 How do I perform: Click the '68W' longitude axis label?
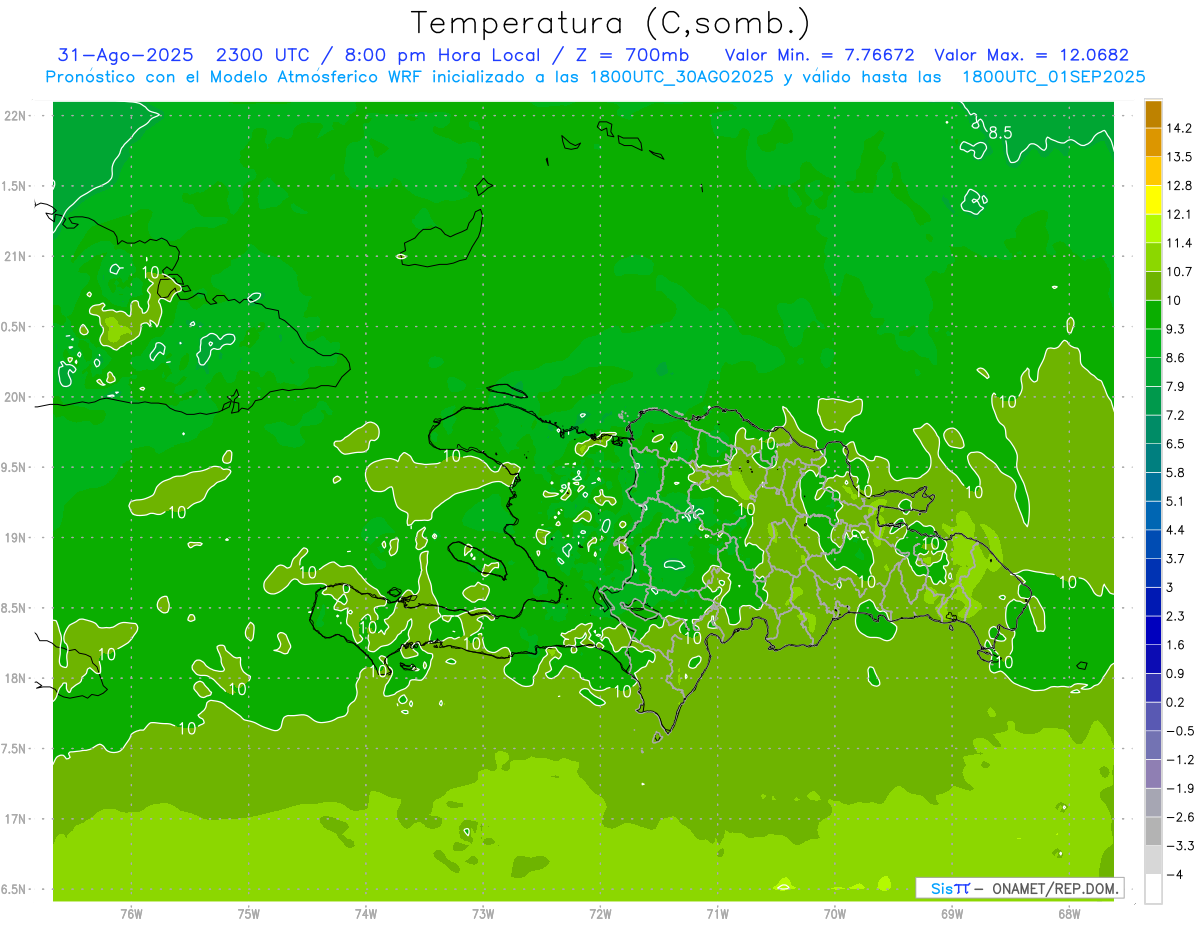pos(1069,913)
